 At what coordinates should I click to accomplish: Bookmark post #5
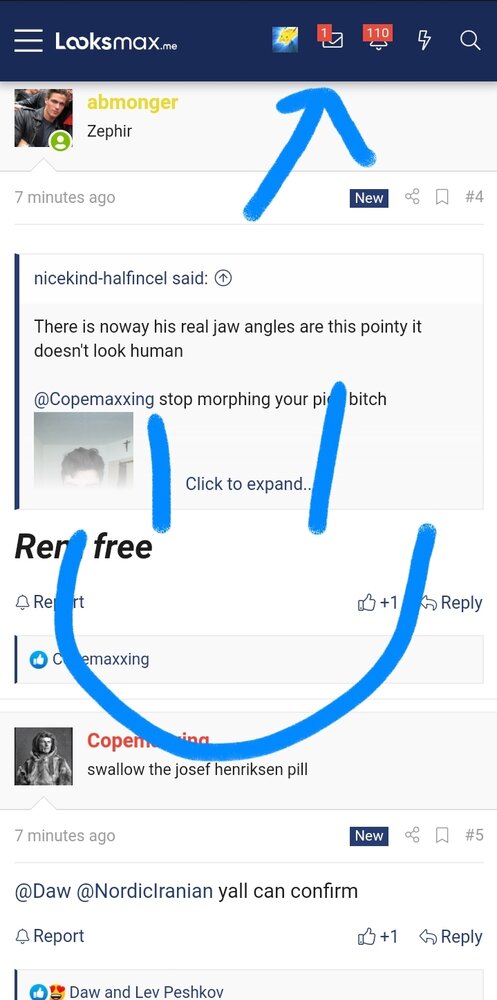coord(441,835)
